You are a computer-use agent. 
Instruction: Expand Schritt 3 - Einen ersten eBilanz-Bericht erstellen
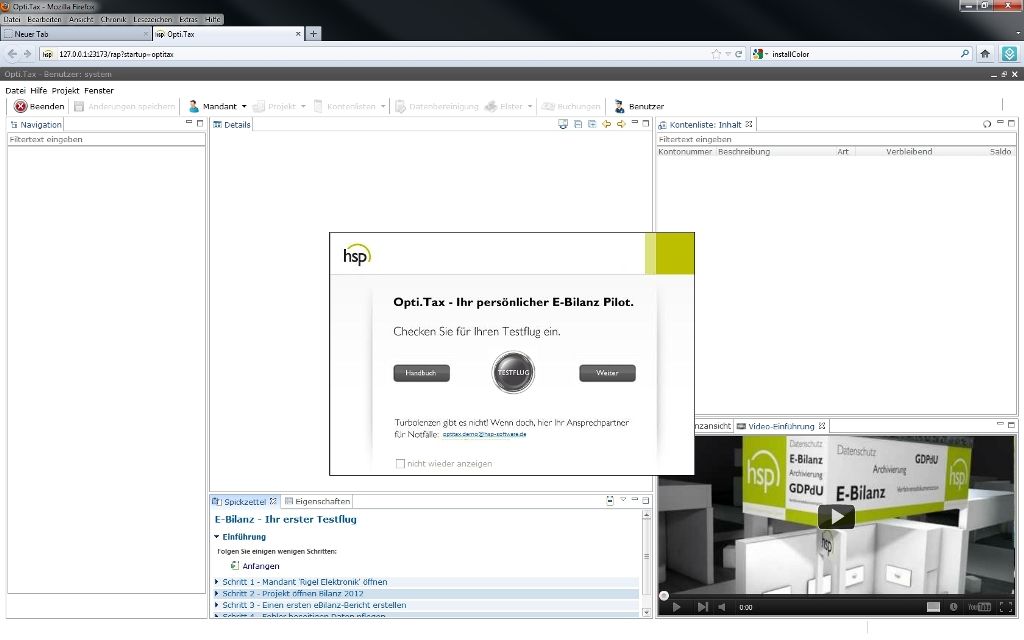click(217, 605)
